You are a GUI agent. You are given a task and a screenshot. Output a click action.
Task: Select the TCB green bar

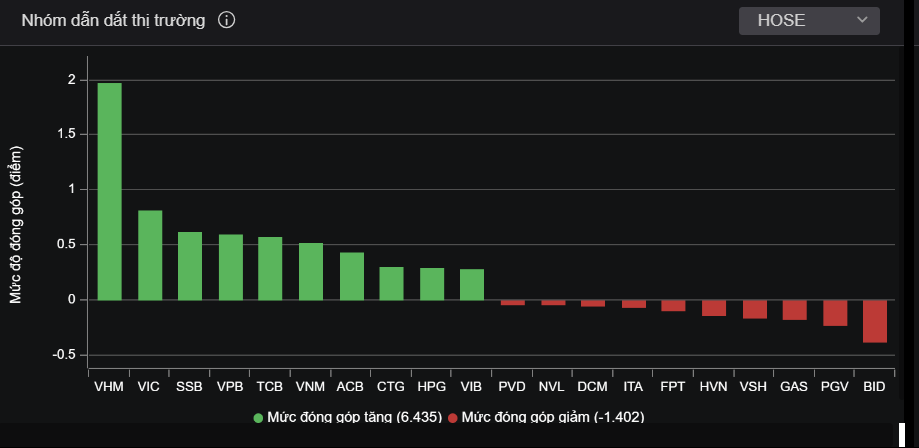[x=270, y=268]
